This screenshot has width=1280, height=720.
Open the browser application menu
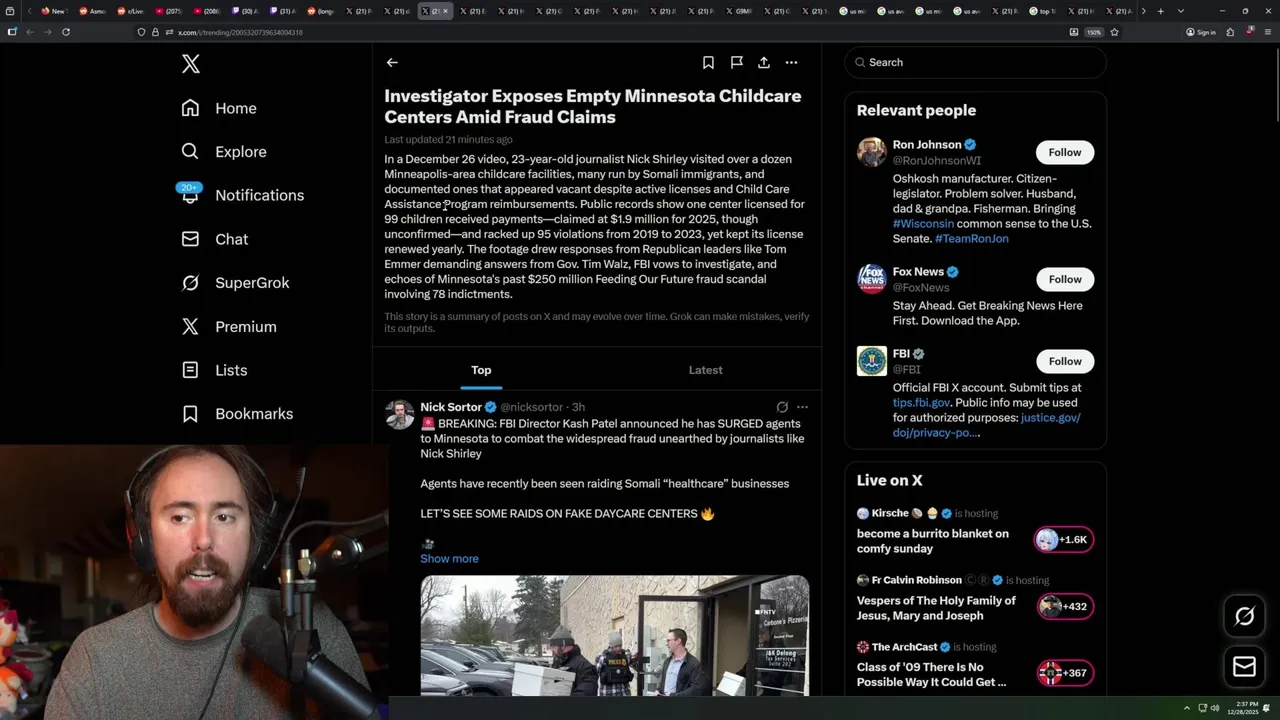pyautogui.click(x=1268, y=32)
